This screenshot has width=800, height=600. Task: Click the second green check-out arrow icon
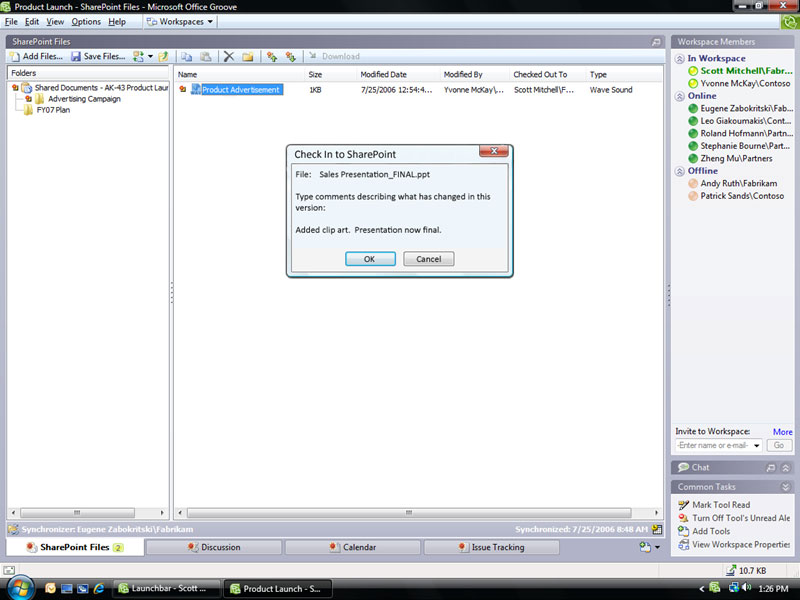pos(291,56)
